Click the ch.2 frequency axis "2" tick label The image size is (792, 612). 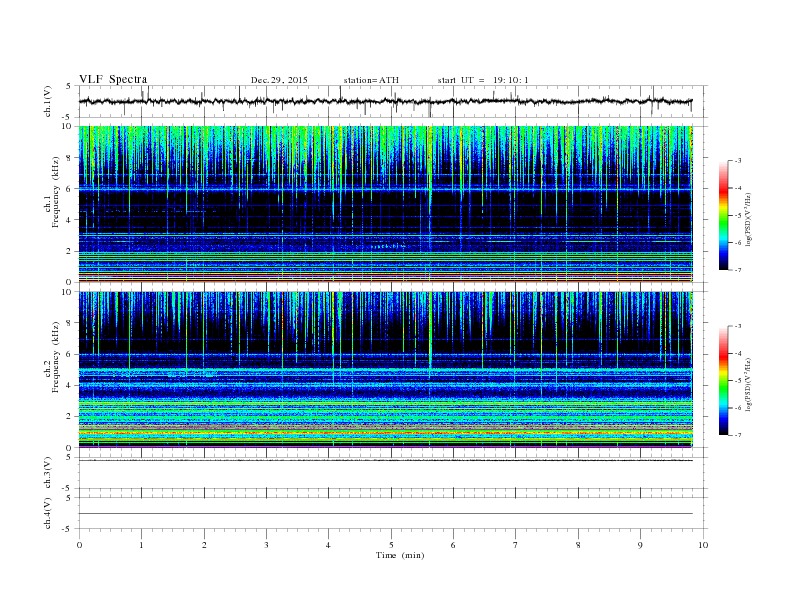point(69,417)
